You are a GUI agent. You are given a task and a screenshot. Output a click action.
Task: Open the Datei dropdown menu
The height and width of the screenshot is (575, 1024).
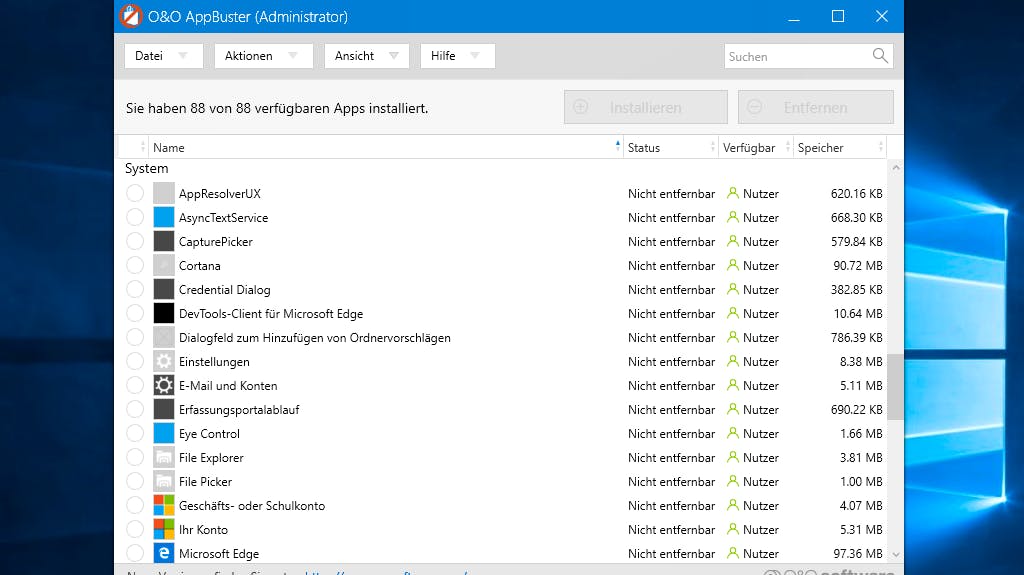coord(163,56)
